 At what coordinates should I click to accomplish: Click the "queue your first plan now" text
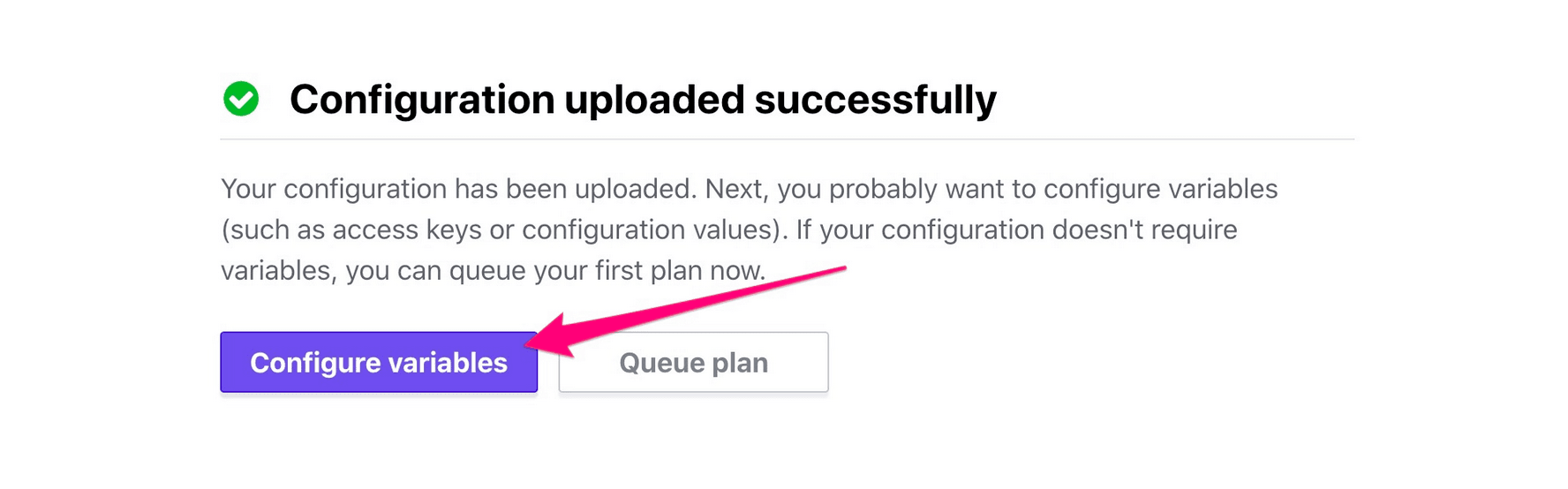pyautogui.click(x=607, y=270)
